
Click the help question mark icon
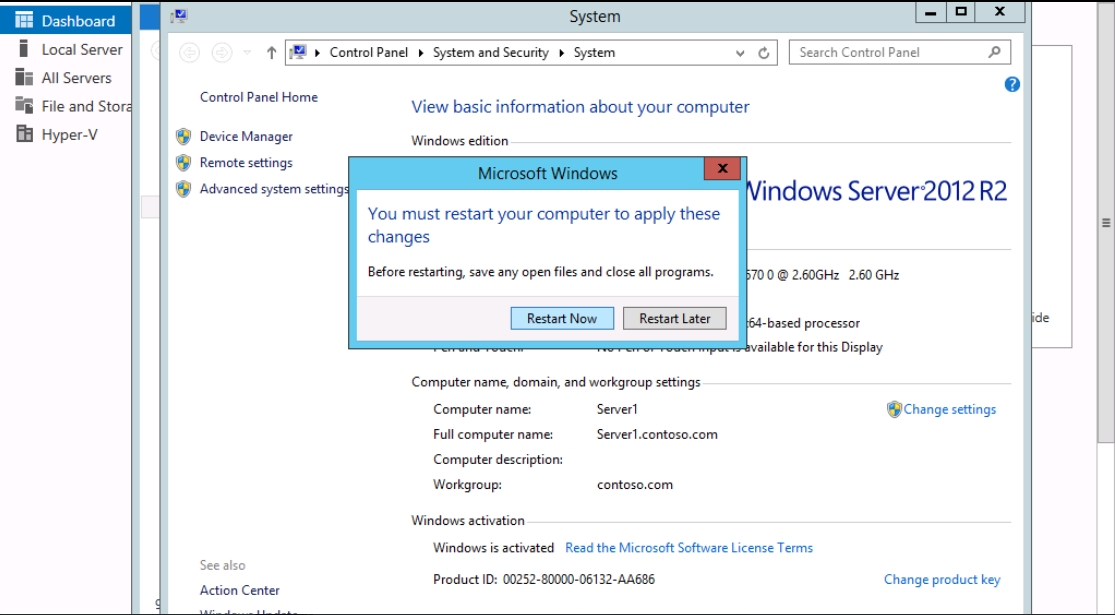(1012, 85)
